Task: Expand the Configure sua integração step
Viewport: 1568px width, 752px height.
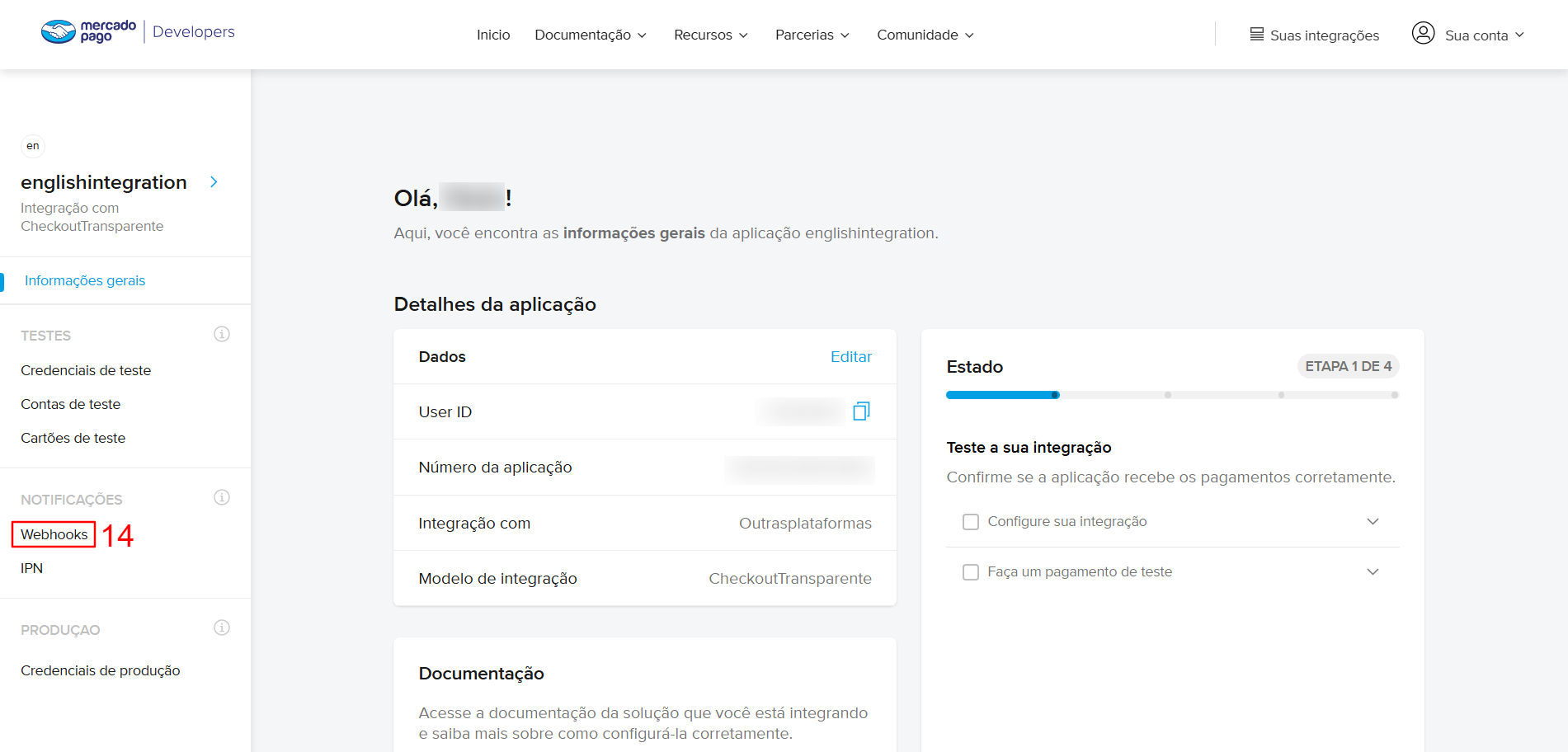Action: click(1373, 521)
